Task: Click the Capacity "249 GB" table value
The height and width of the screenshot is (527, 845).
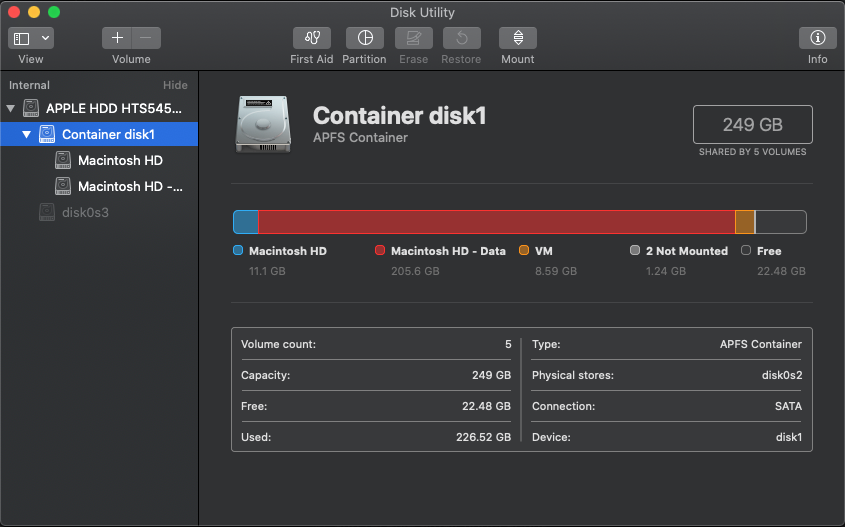Action: [x=491, y=375]
